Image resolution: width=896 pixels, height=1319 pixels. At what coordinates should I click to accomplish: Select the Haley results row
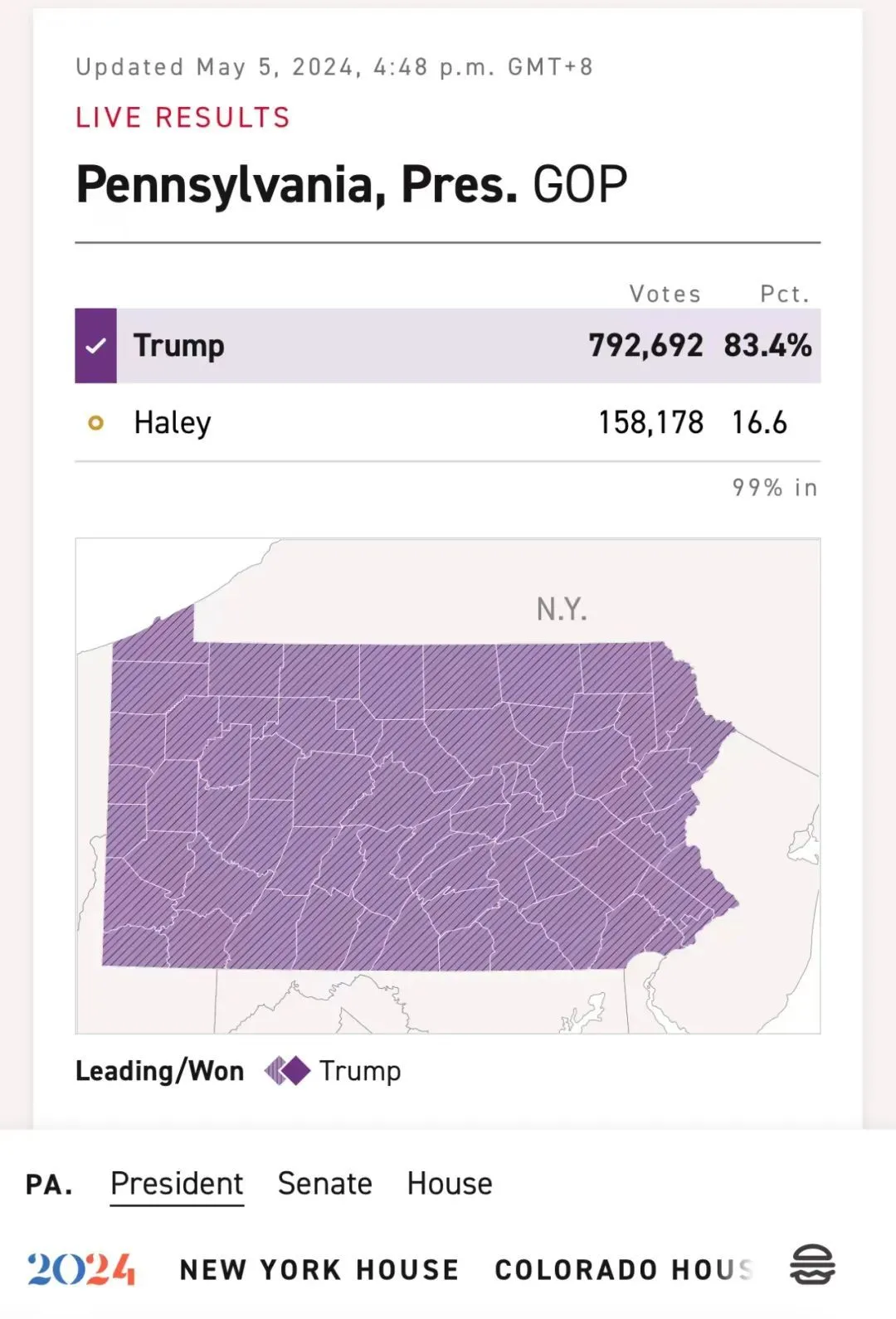448,422
